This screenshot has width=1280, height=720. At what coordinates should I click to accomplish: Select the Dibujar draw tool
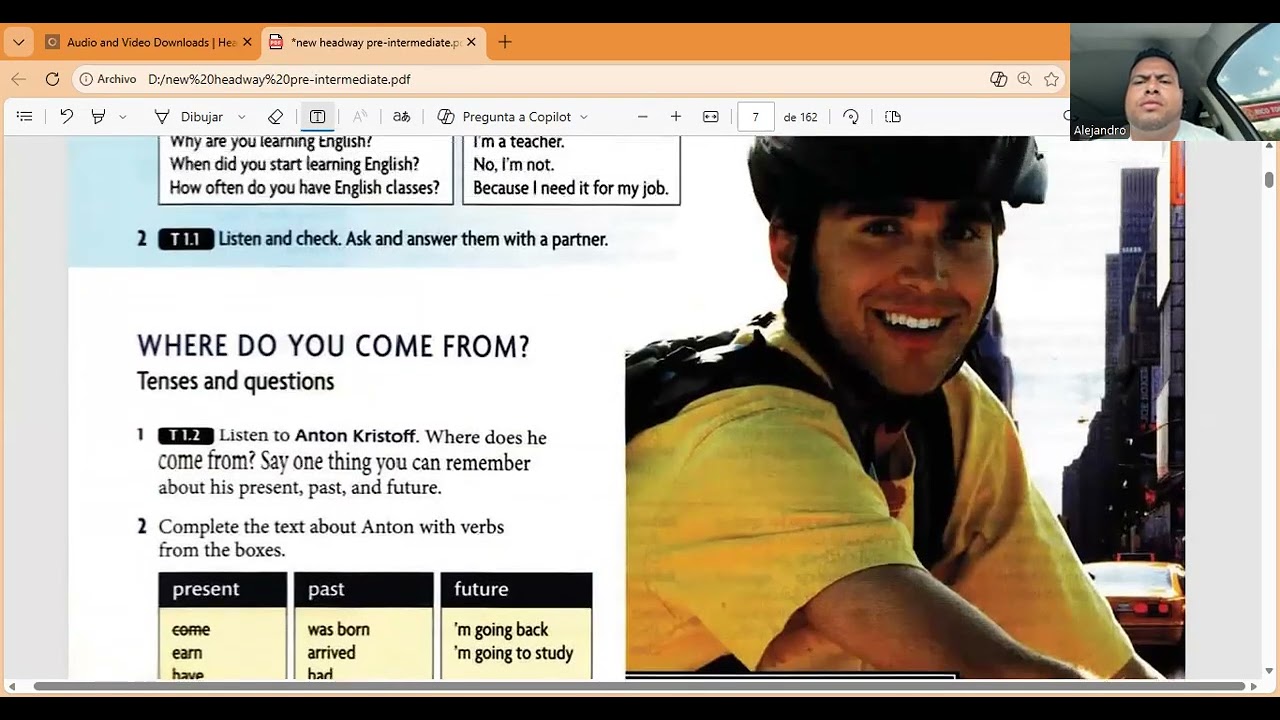click(188, 117)
